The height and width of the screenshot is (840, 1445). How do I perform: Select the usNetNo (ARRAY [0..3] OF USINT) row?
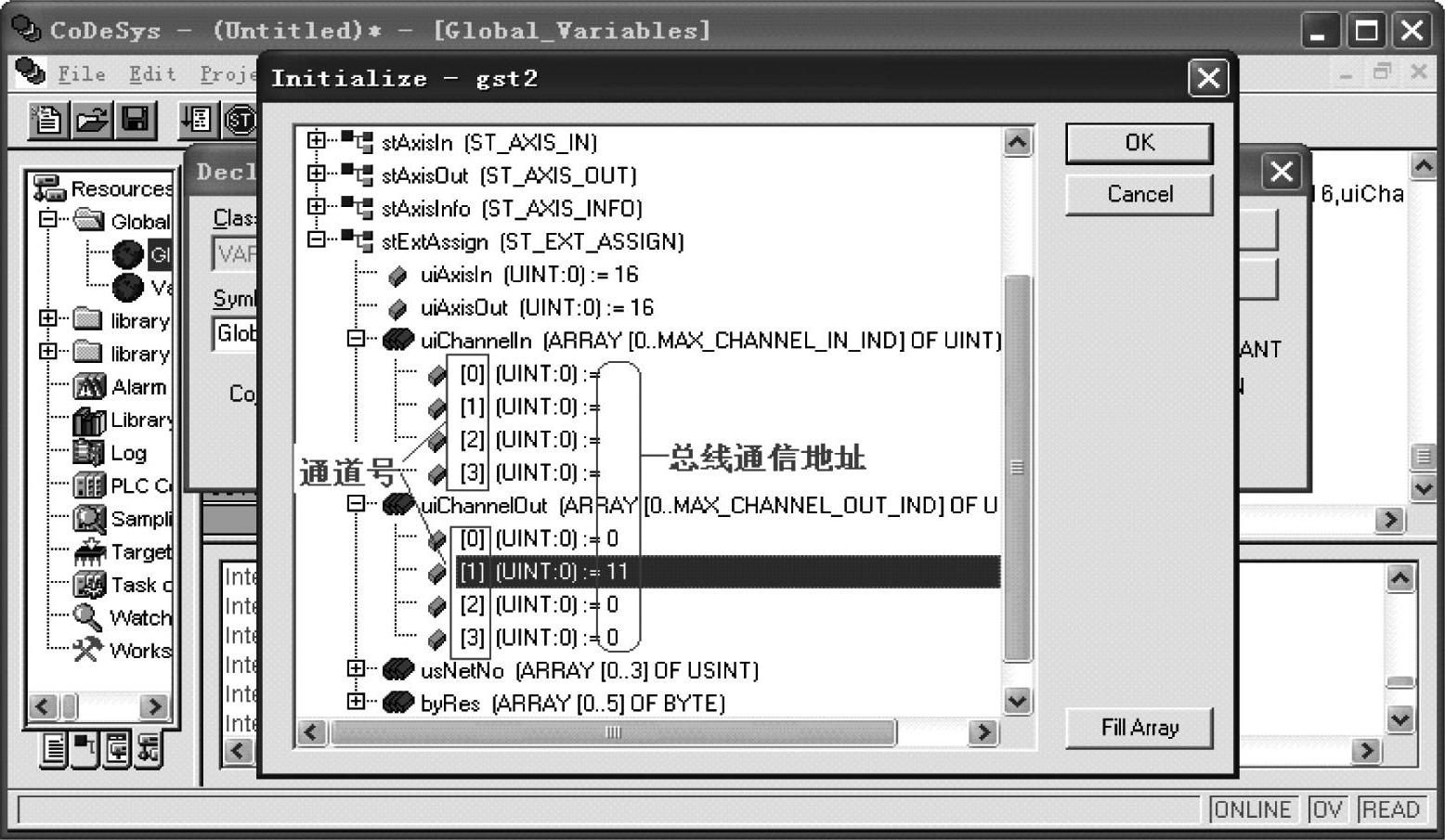pos(590,670)
